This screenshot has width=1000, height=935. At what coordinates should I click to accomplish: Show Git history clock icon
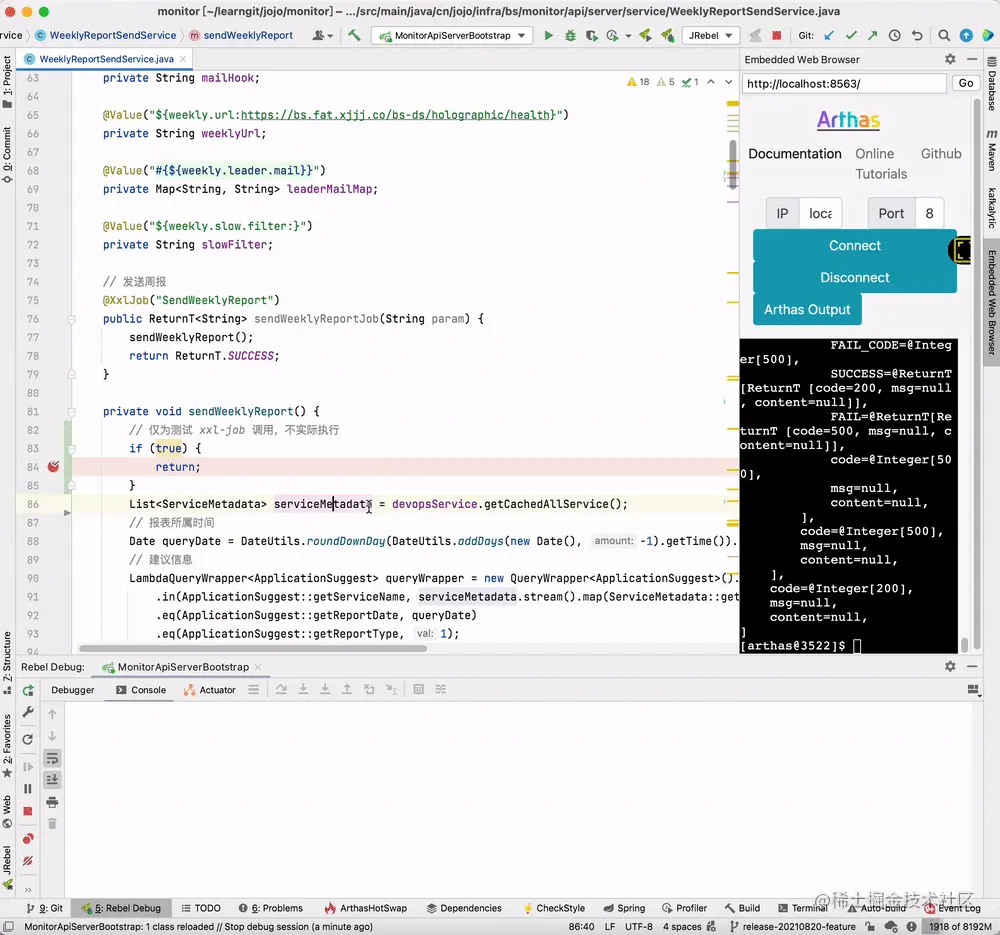[894, 36]
